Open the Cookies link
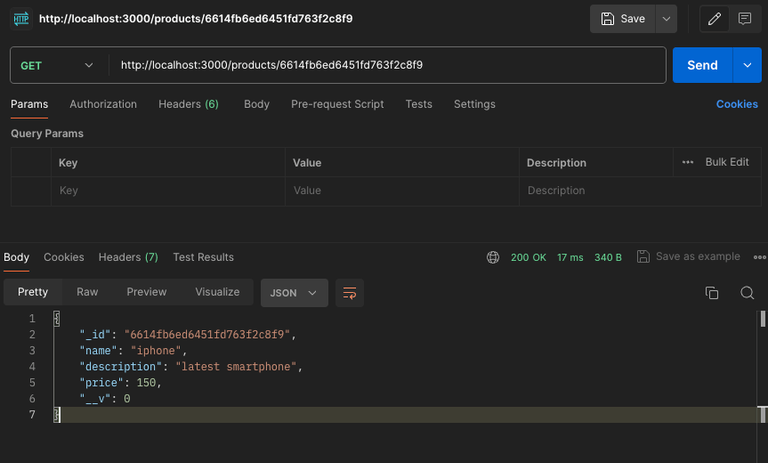This screenshot has width=768, height=463. (737, 104)
